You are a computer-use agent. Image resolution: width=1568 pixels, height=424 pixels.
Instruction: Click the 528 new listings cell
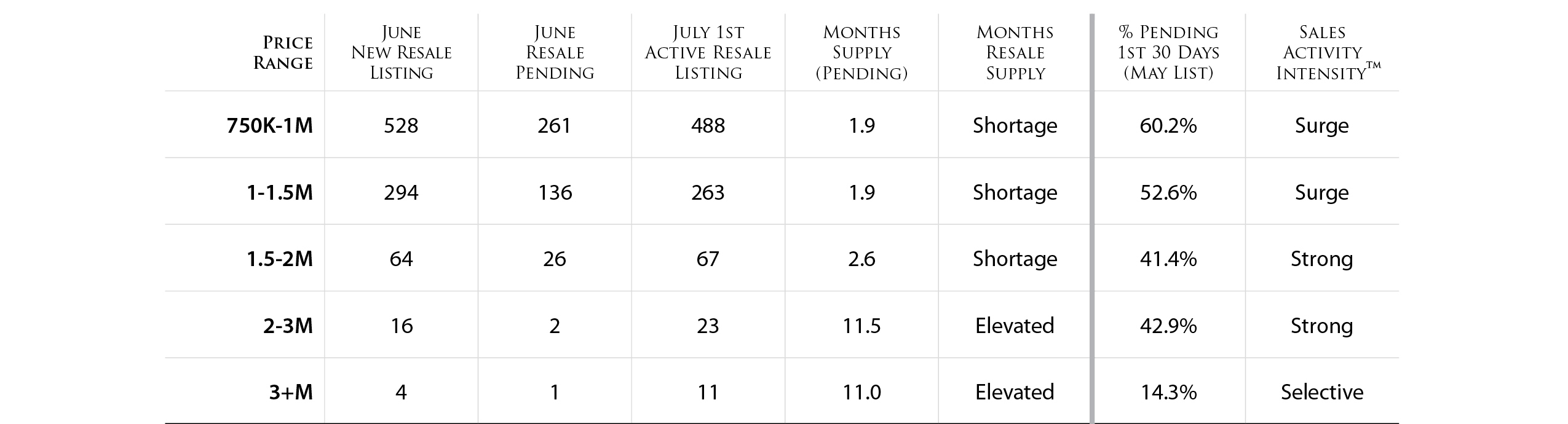point(401,125)
